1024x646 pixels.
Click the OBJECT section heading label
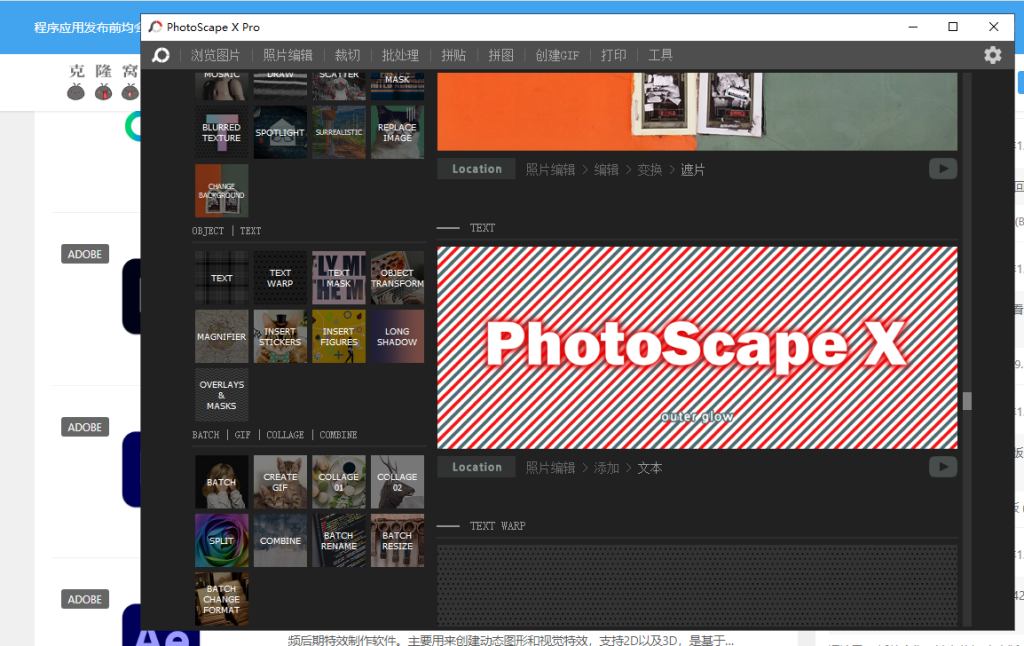click(x=208, y=231)
